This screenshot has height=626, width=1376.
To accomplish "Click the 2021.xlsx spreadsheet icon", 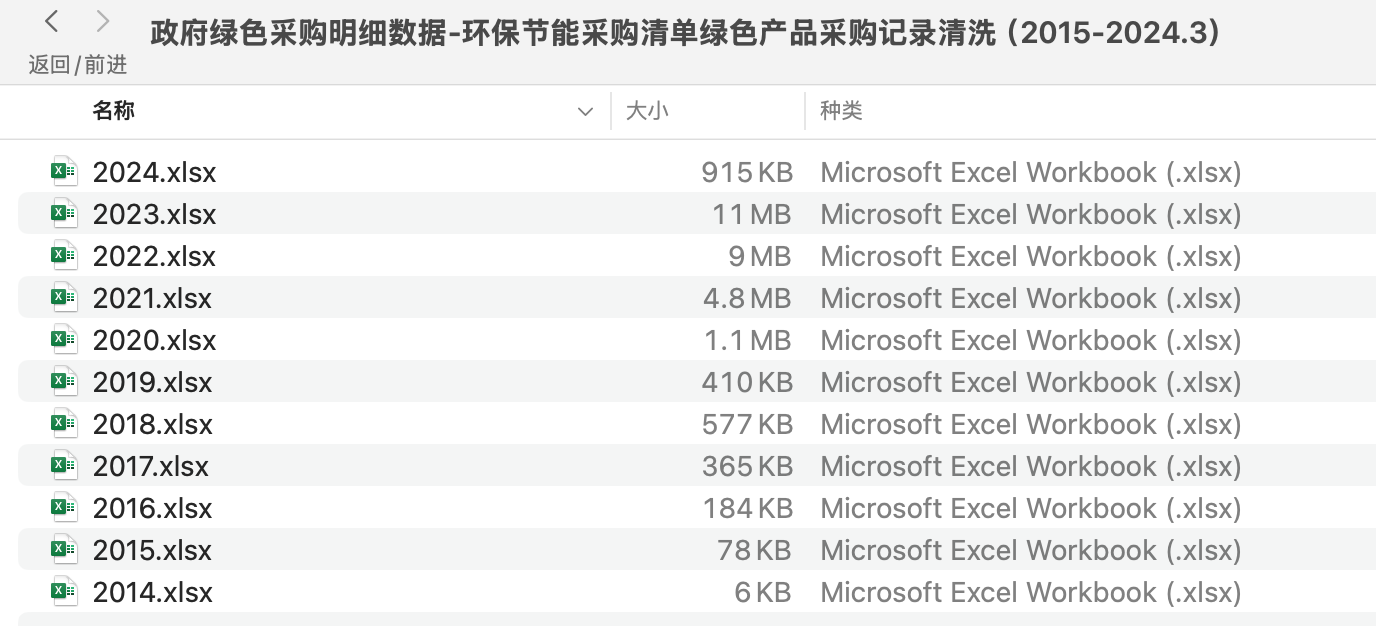I will tap(64, 298).
